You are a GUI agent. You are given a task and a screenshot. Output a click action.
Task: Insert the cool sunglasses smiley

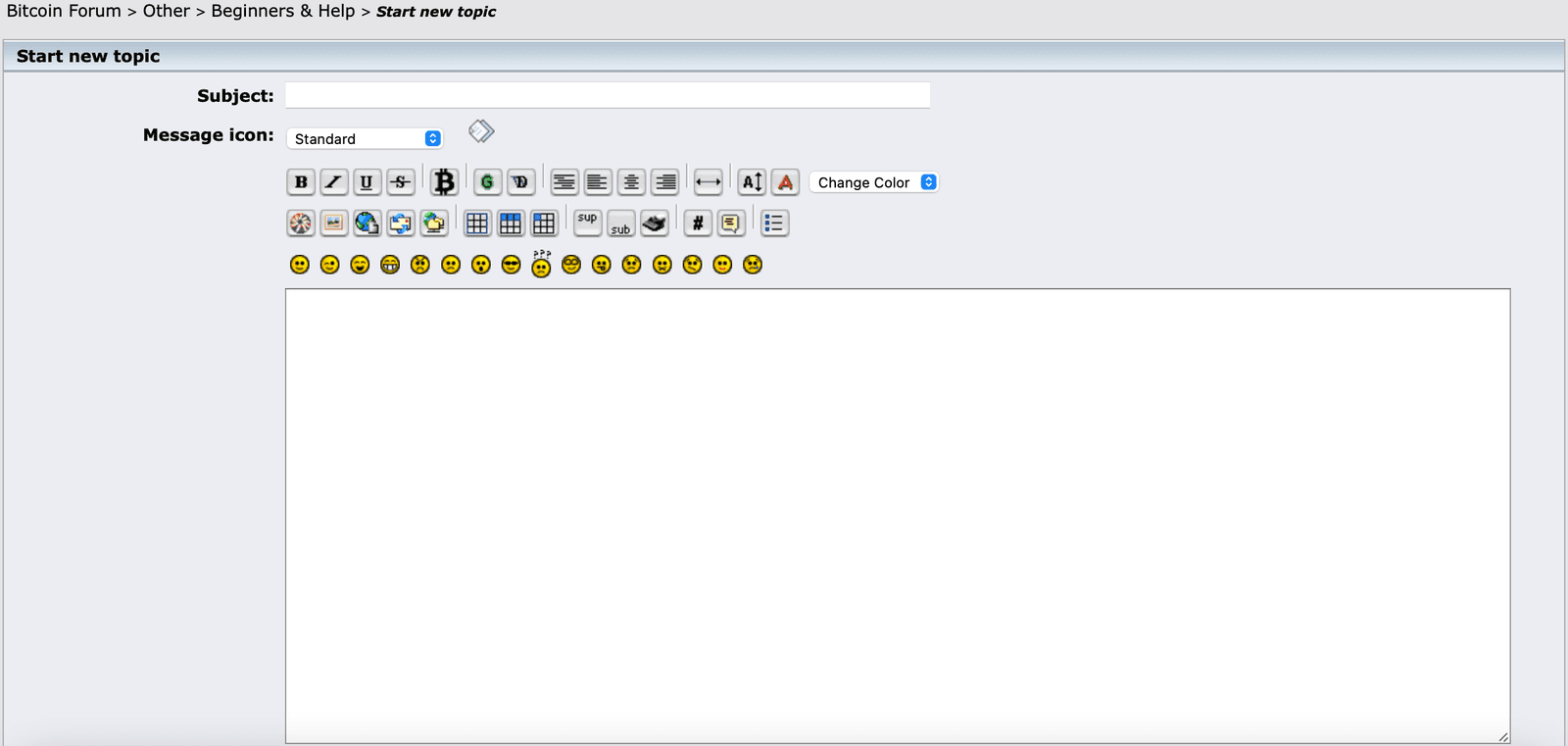511,265
